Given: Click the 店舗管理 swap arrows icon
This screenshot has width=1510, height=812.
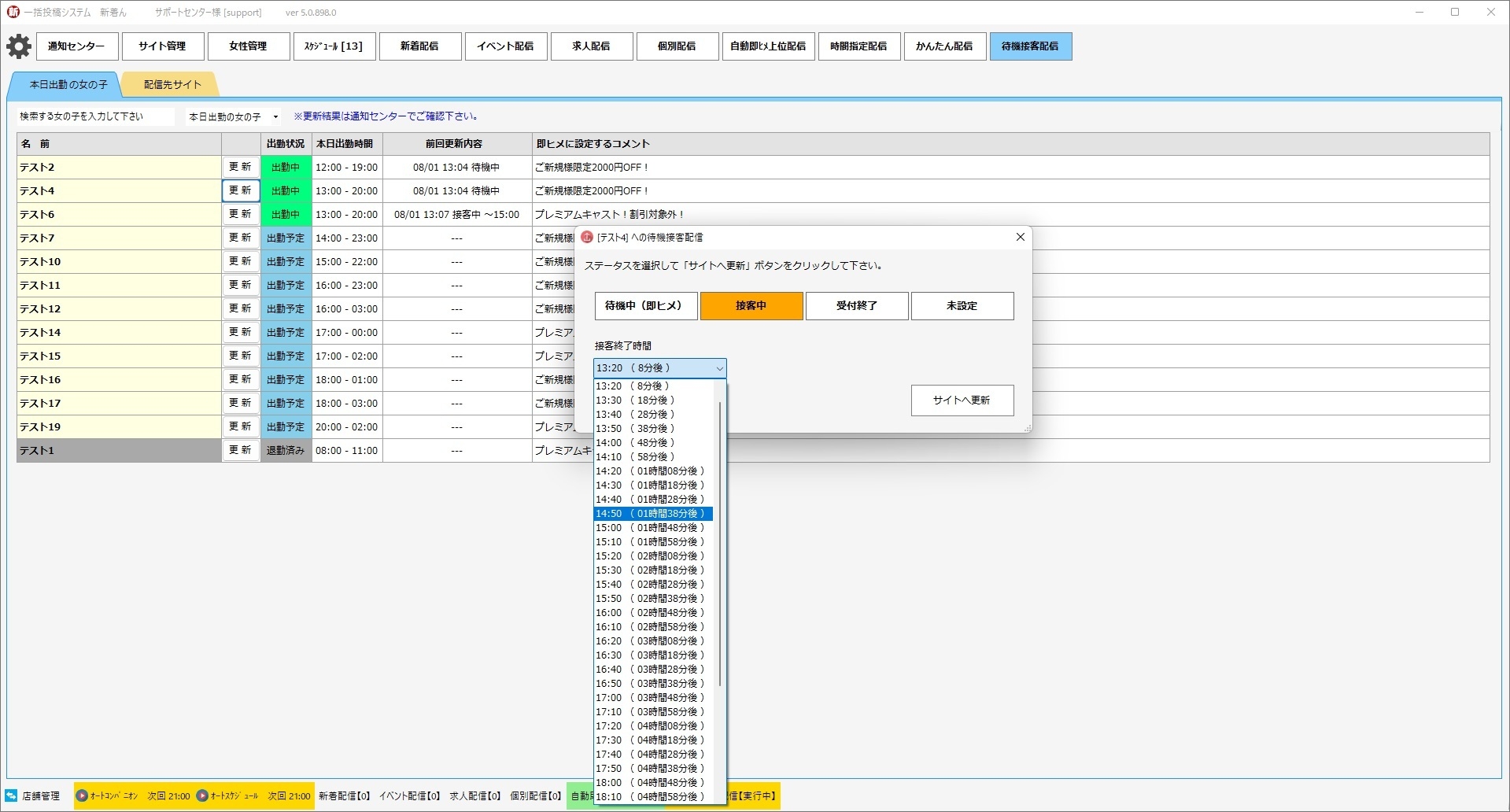Looking at the screenshot, I should tap(11, 795).
